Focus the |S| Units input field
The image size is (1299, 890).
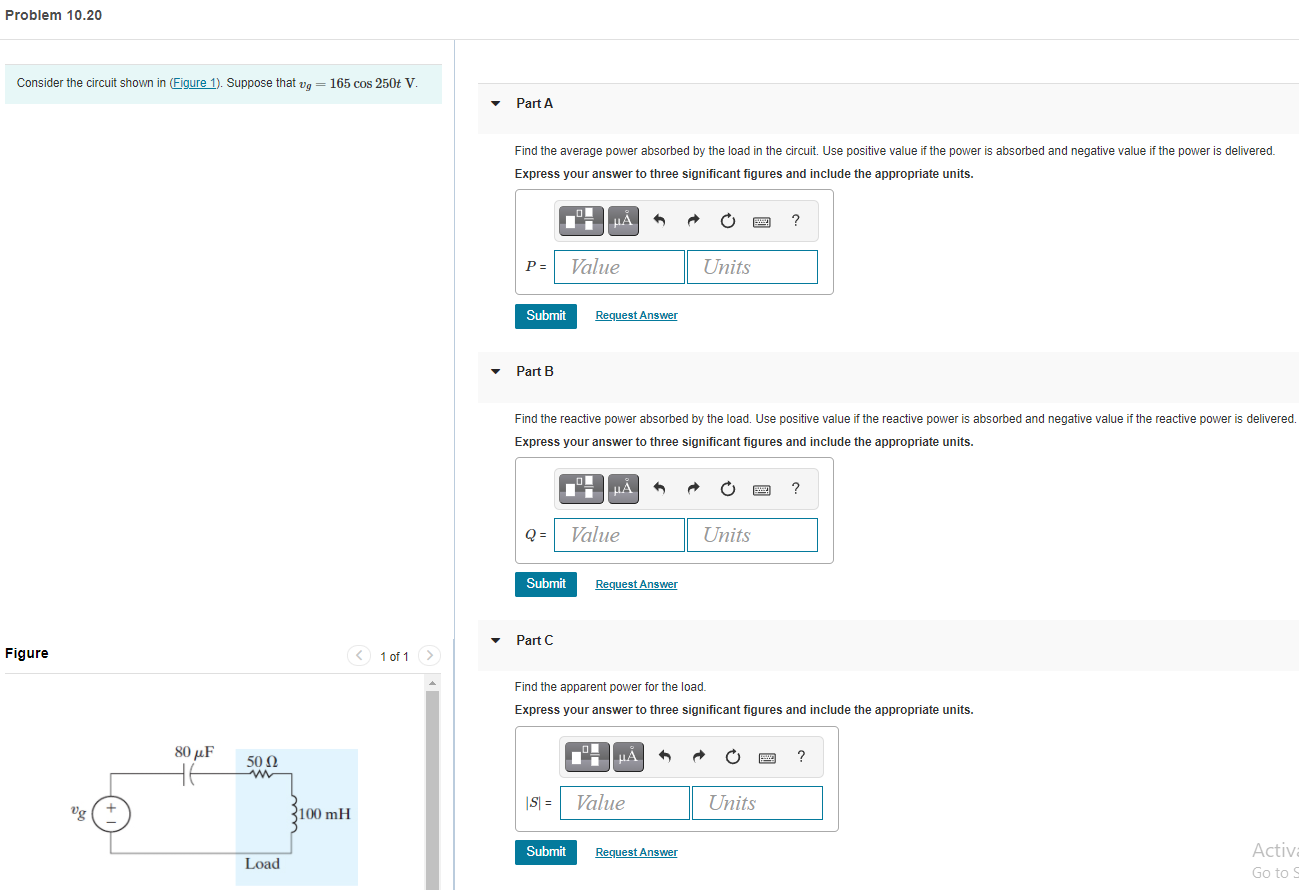(x=757, y=803)
